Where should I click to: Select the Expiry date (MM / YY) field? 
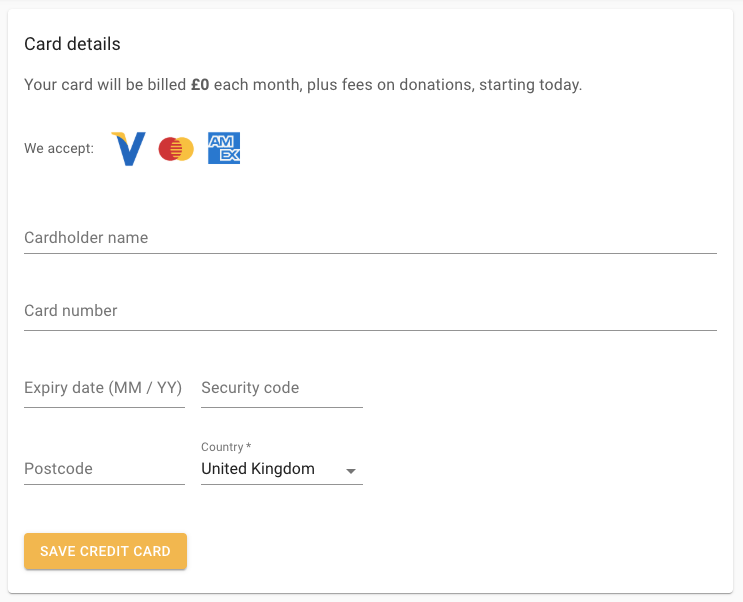coord(104,388)
